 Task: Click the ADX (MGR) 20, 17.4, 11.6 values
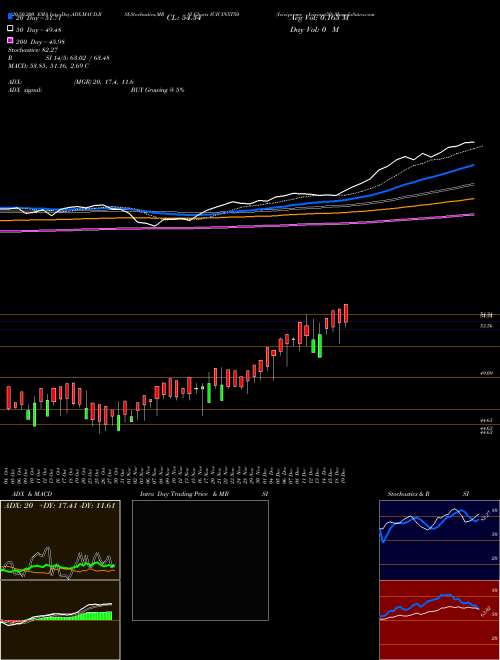[x=104, y=82]
